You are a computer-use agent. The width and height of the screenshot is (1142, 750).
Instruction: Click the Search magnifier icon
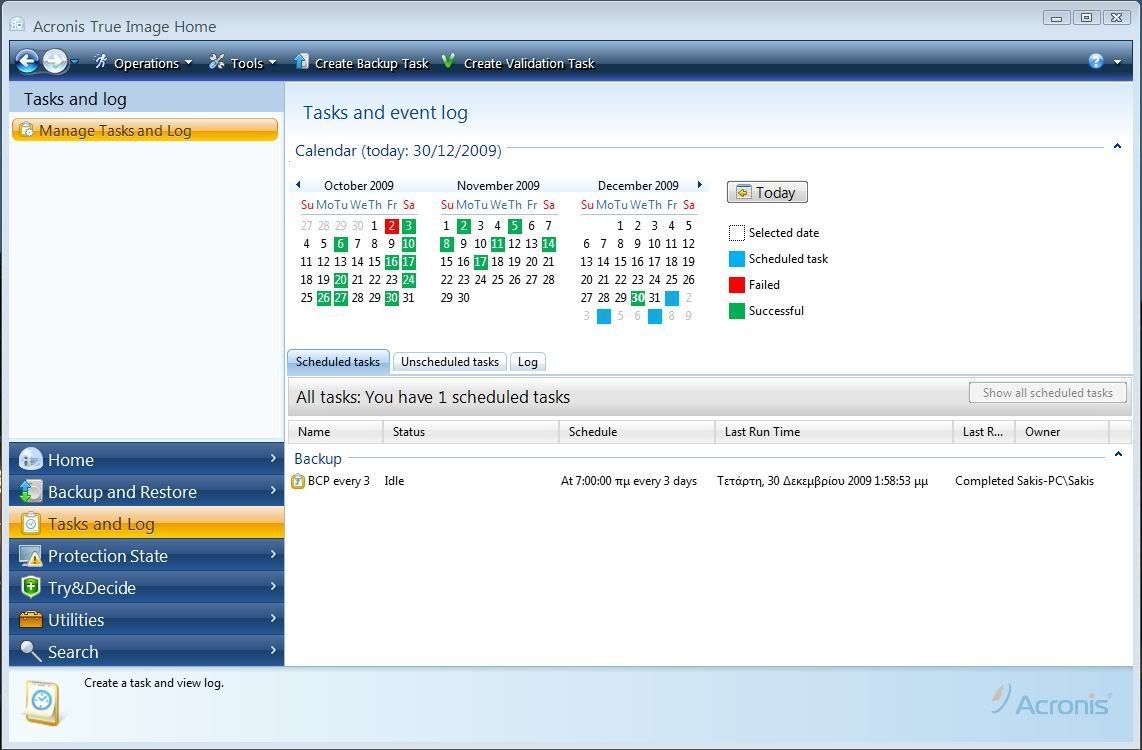tap(29, 651)
